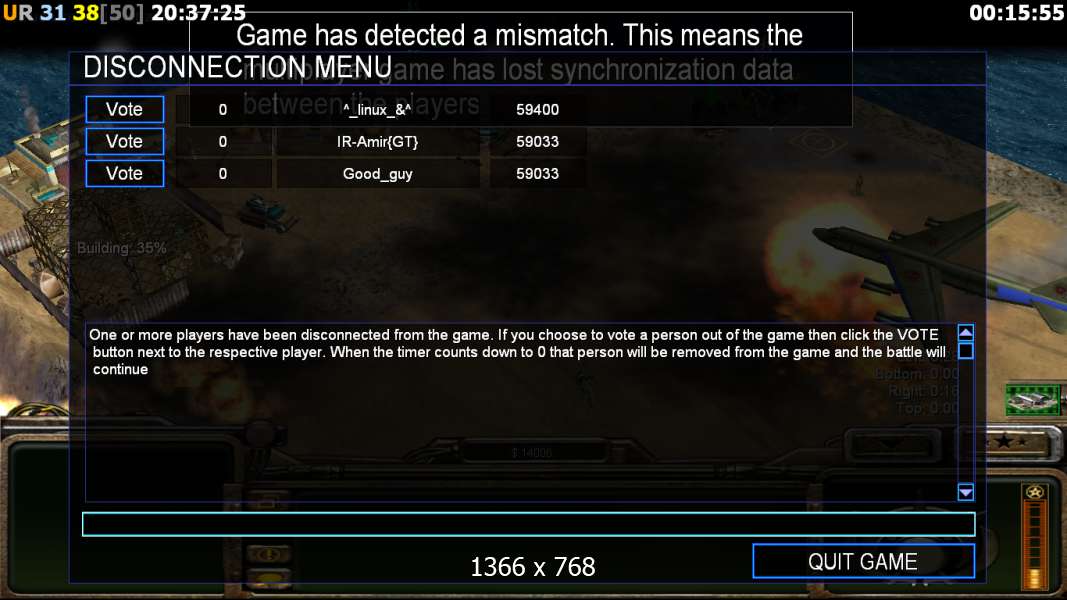Click the scroll-up arrow in message box

(965, 333)
